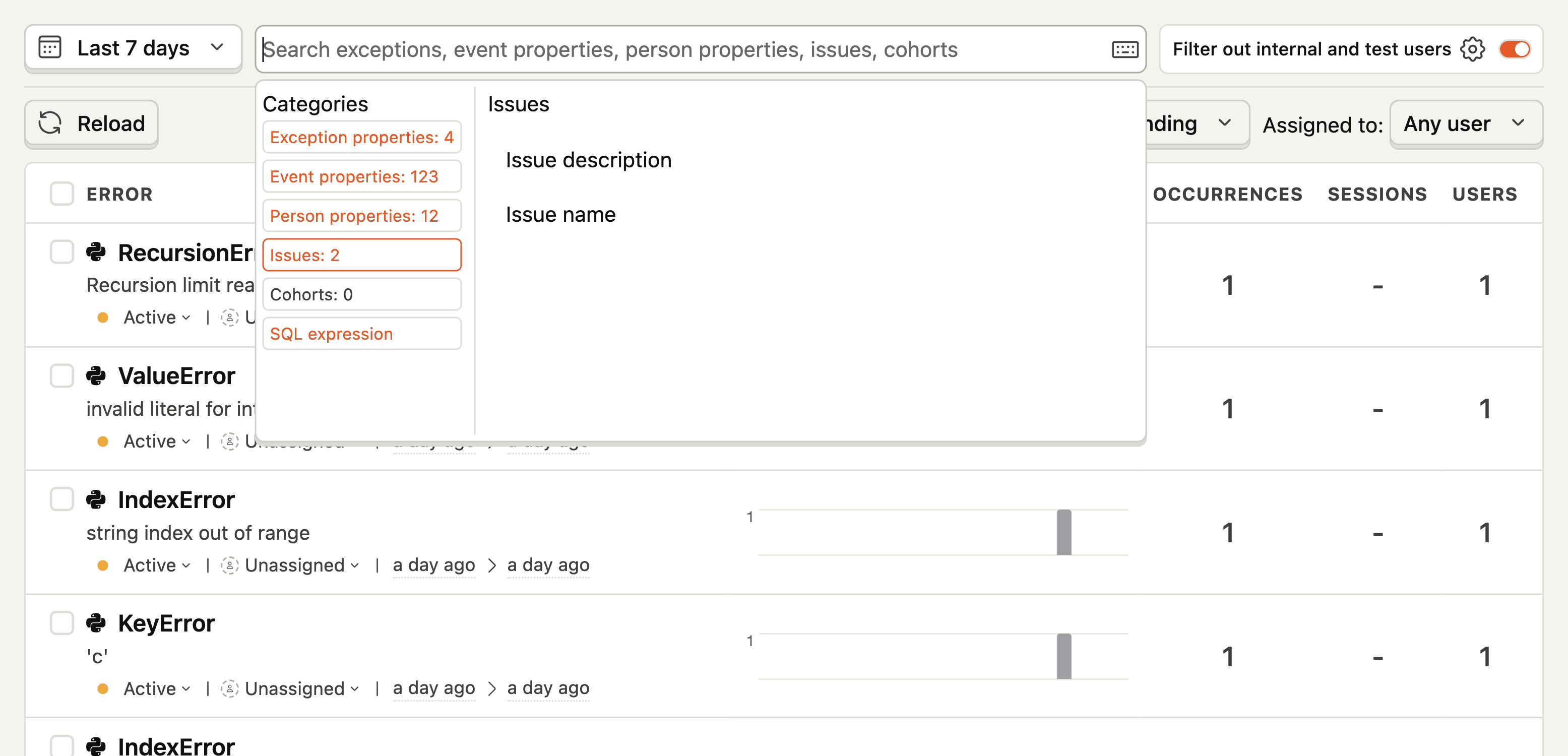Screen dimensions: 1568x756
Task: Select Person properties: 12 category
Action: tap(361, 216)
